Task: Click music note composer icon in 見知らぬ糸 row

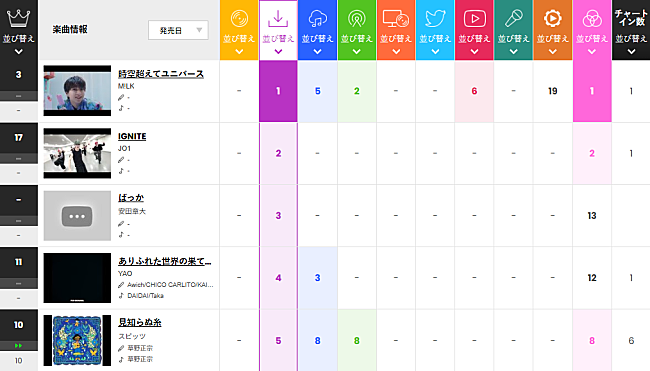Action: (121, 359)
